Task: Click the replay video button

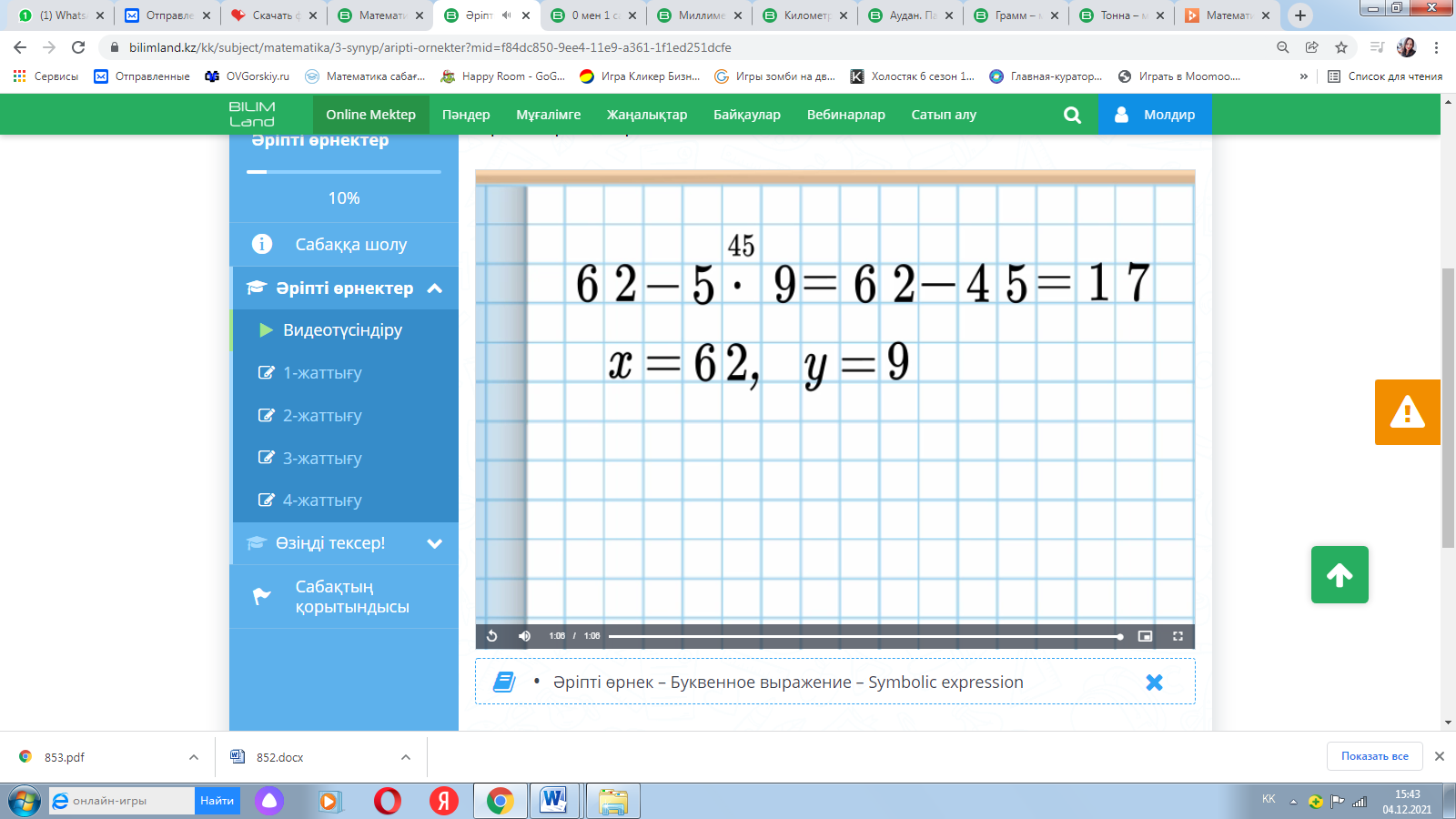Action: 492,636
